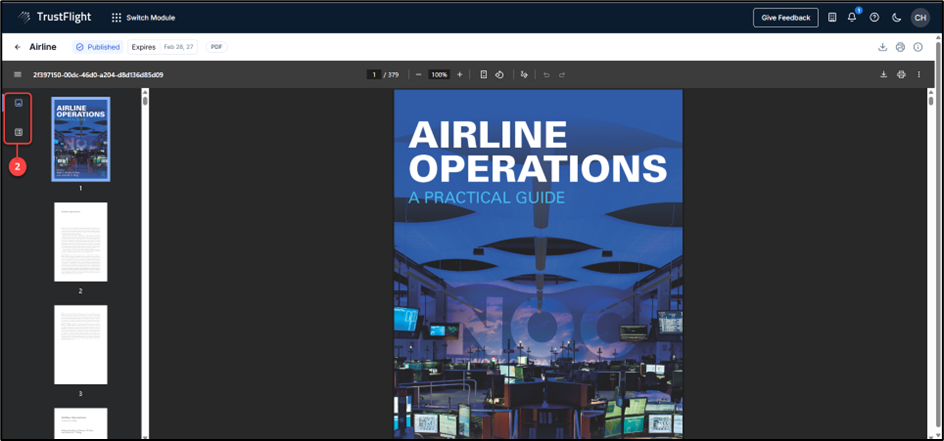Download the PDF from viewer toolbar
The height and width of the screenshot is (441, 944).
click(x=883, y=75)
